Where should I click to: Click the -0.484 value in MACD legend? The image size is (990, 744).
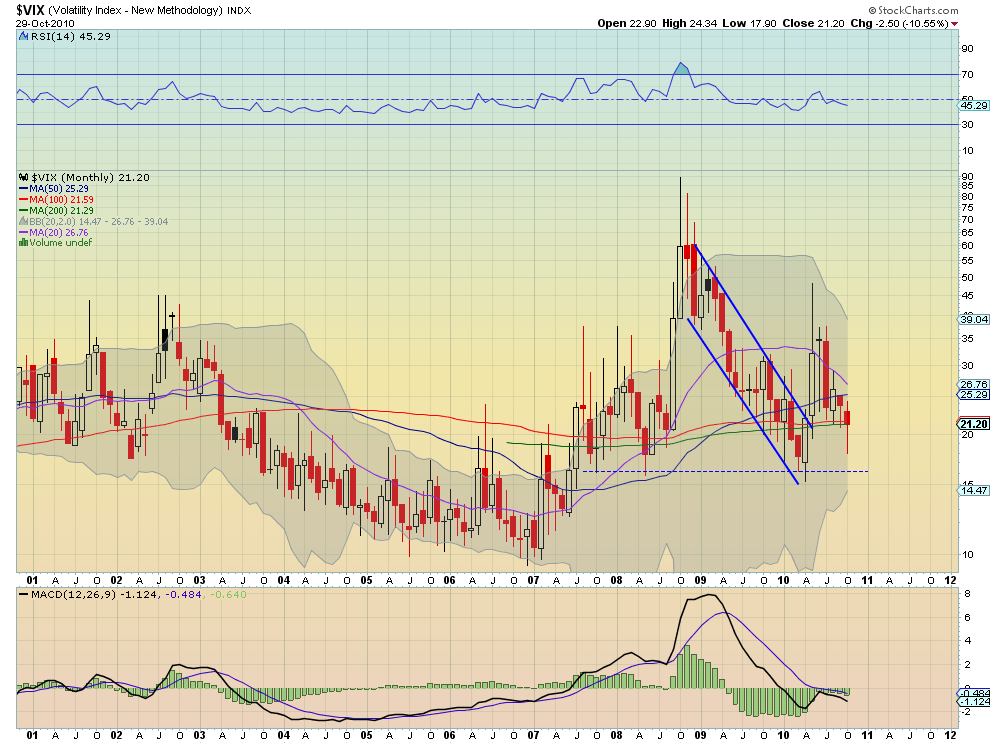(x=183, y=594)
